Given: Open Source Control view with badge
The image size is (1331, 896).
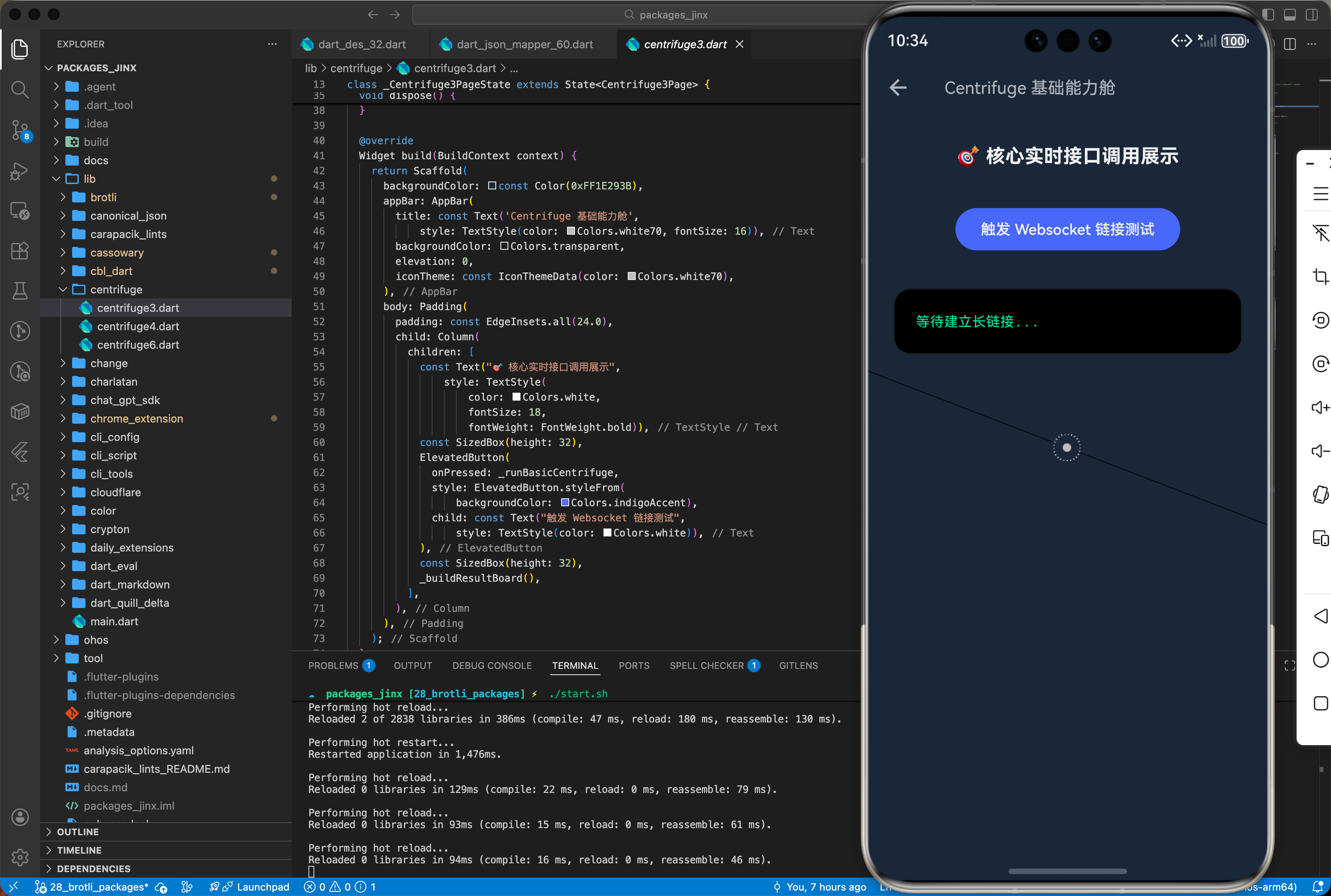Looking at the screenshot, I should [x=20, y=130].
